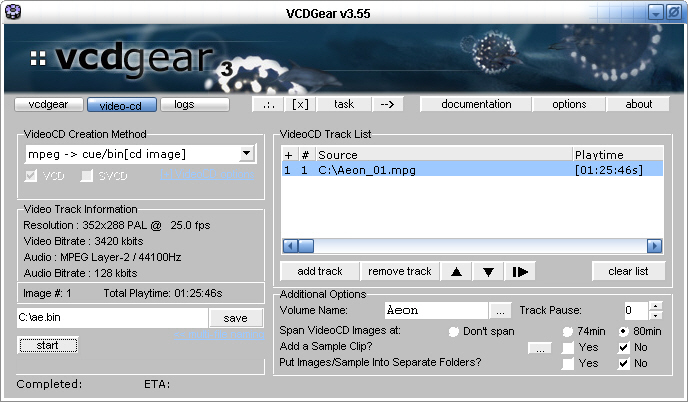
Task: Select the Don't span radio button
Action: [454, 331]
